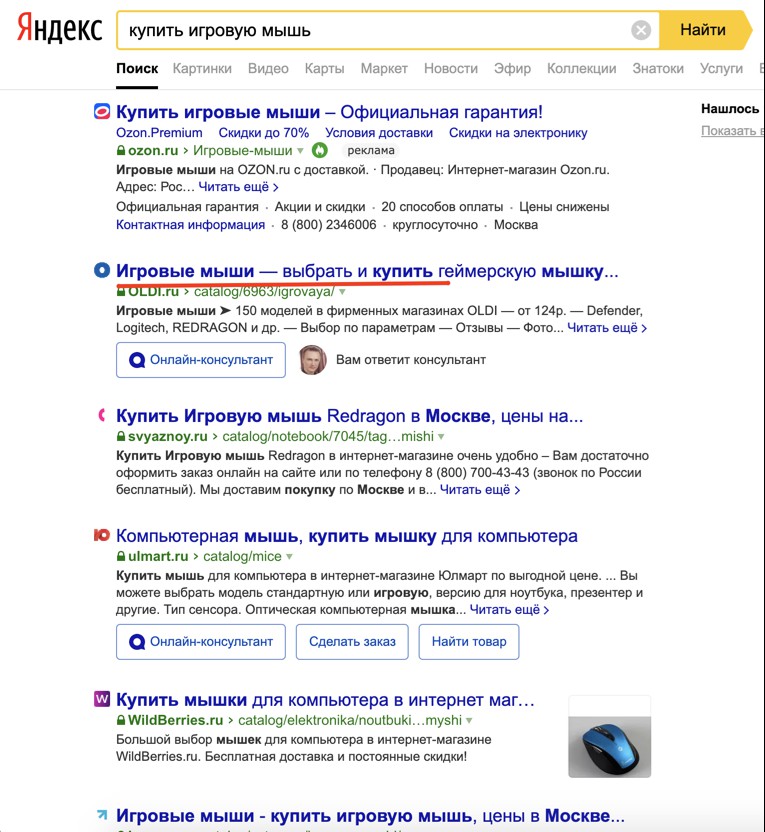Screen dimensions: 765x832
Task: Click the consultant avatar photo
Action: (x=312, y=360)
